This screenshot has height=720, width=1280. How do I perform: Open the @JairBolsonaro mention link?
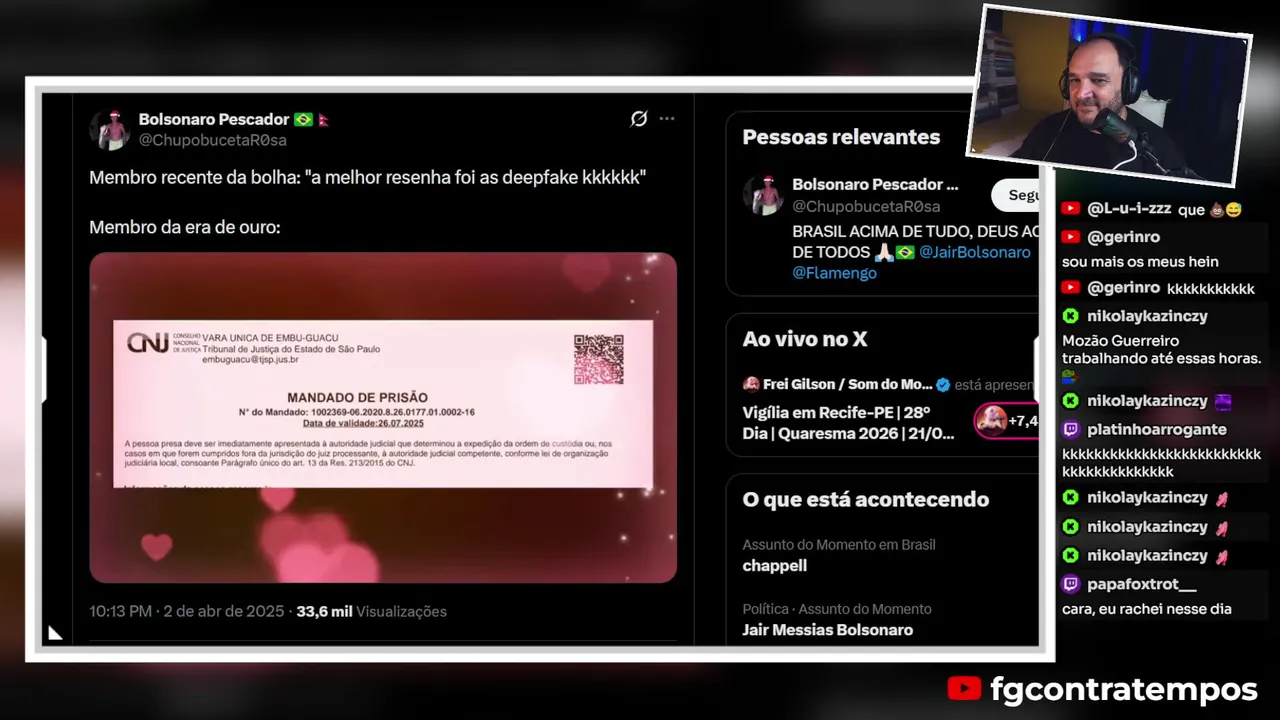click(x=975, y=252)
